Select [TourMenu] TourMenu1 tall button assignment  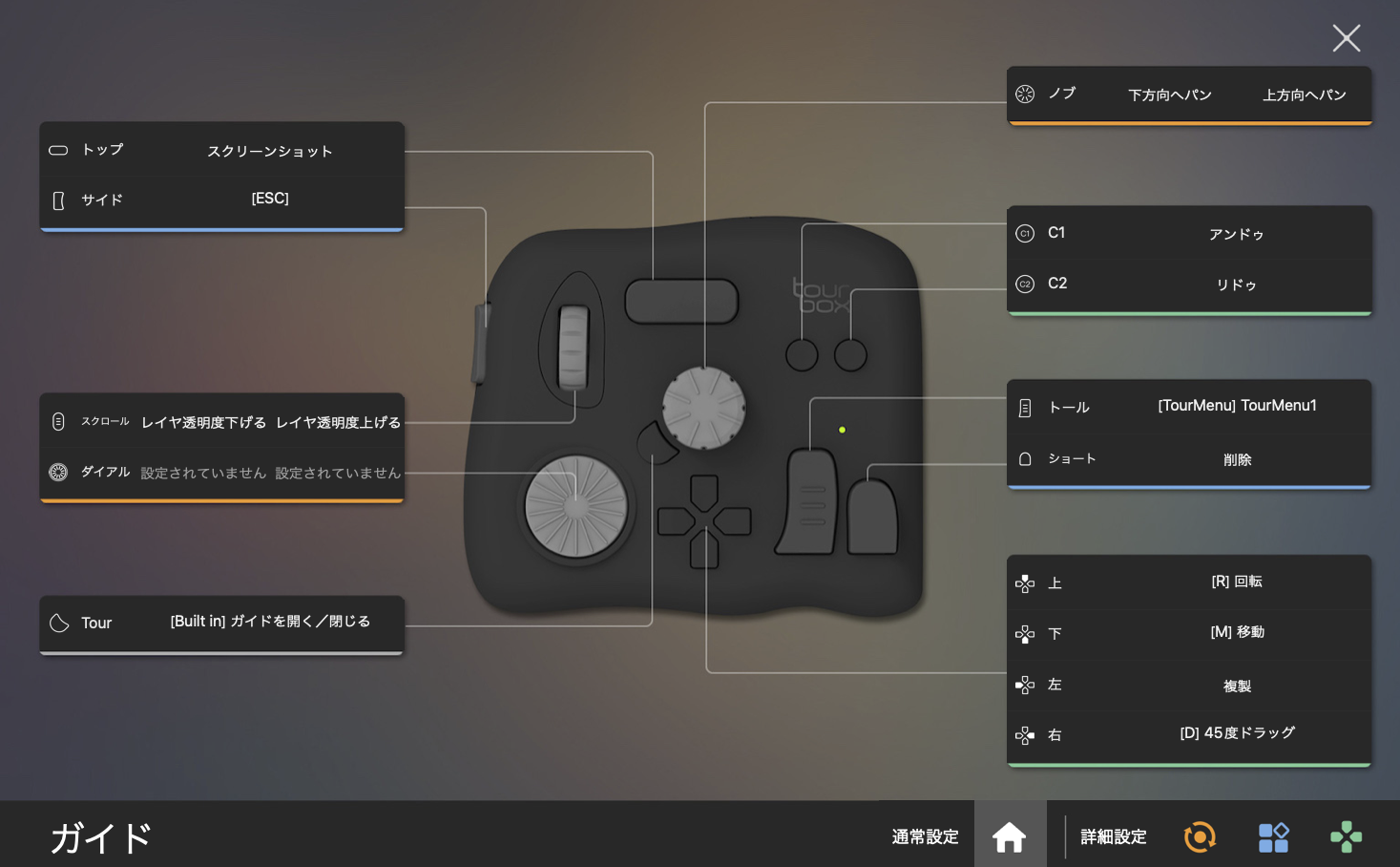click(1237, 406)
